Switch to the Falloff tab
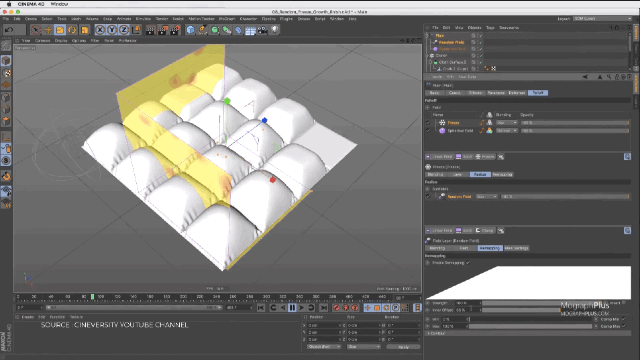 538,93
